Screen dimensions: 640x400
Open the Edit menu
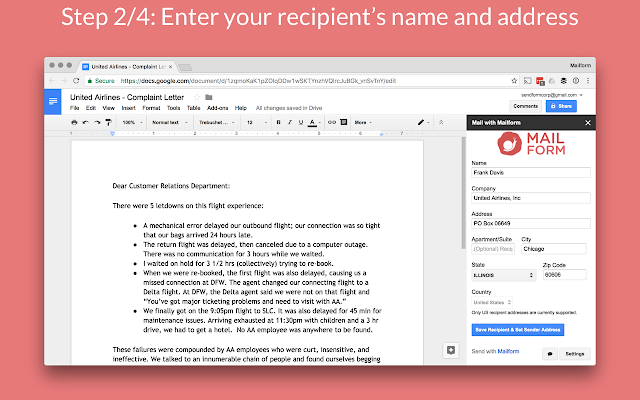pyautogui.click(x=91, y=108)
